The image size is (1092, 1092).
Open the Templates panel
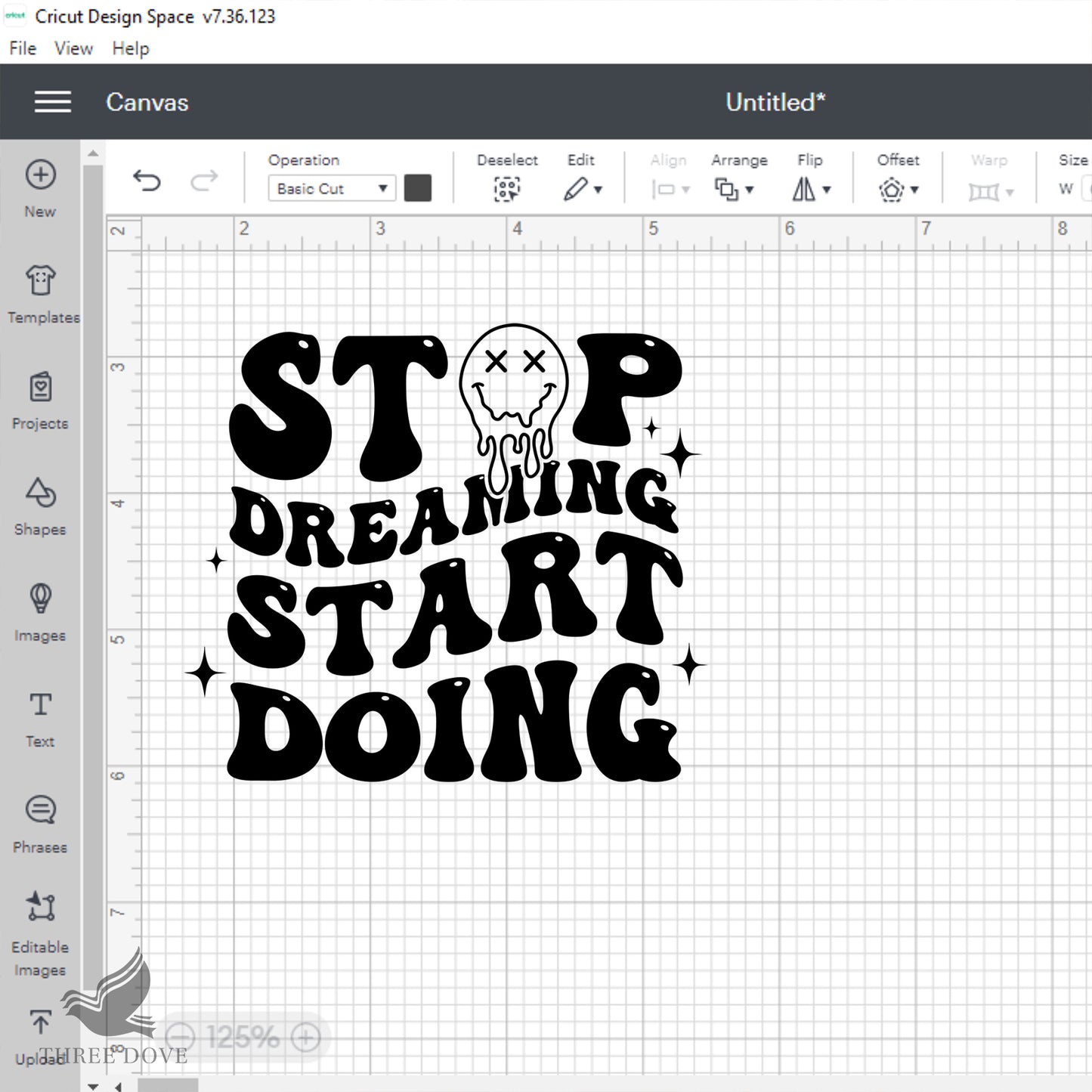click(42, 295)
